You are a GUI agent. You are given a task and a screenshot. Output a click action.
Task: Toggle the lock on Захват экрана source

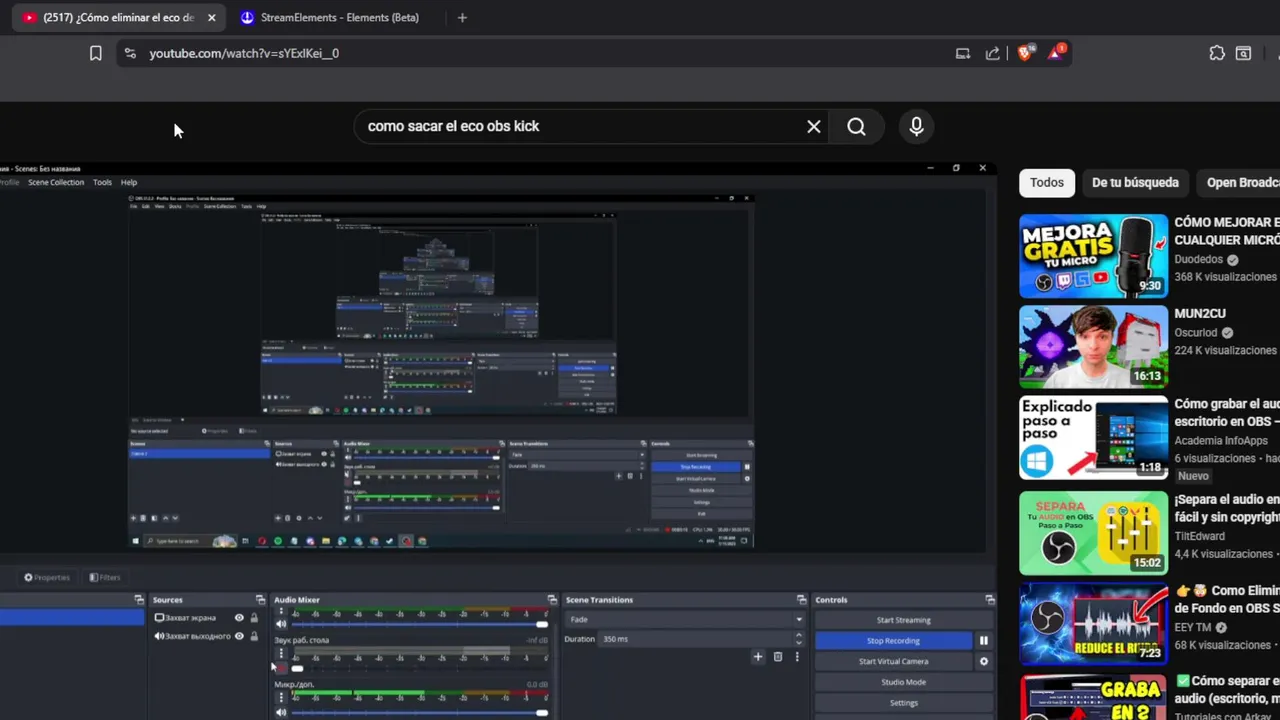point(254,618)
